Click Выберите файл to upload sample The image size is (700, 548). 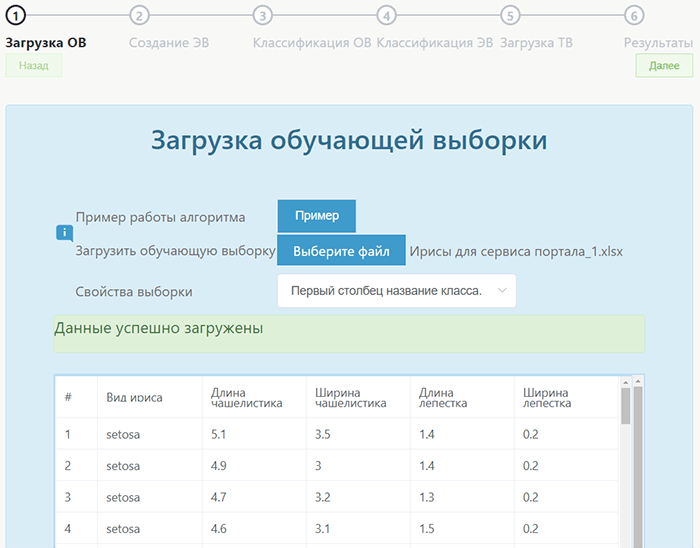pos(341,251)
